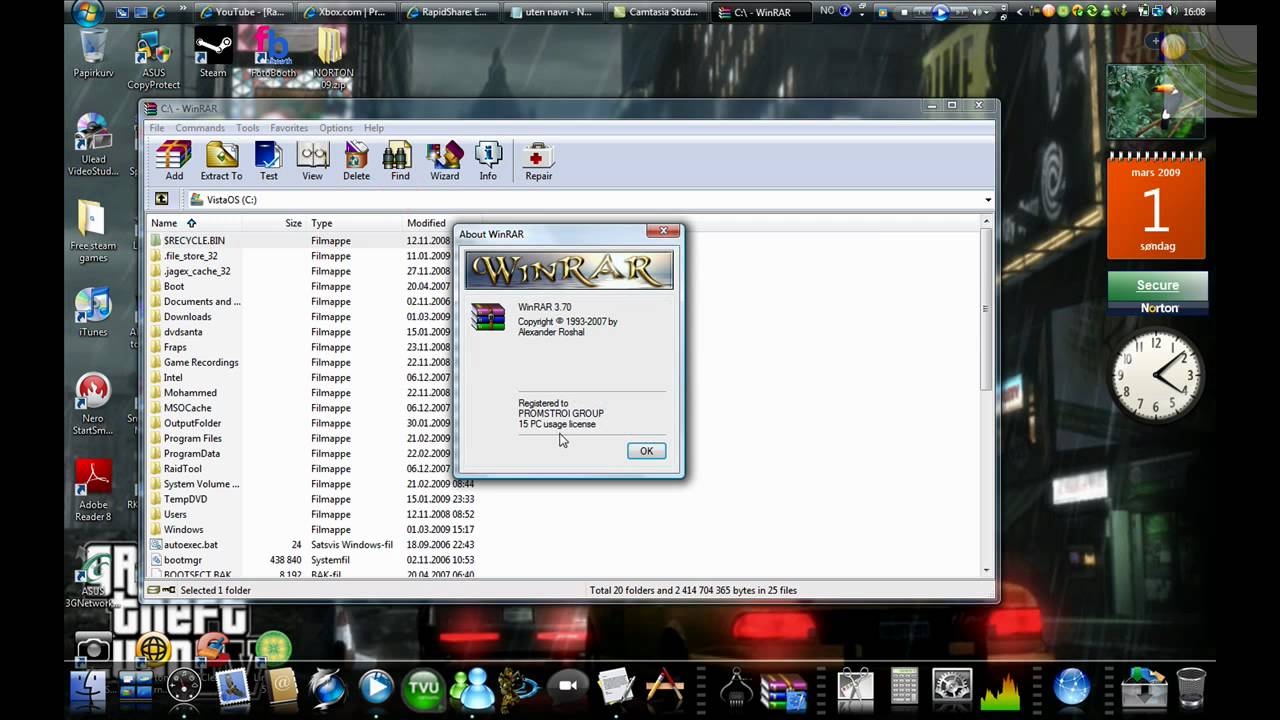The image size is (1280, 720).
Task: Open the address bar drive dropdown
Action: (x=988, y=200)
